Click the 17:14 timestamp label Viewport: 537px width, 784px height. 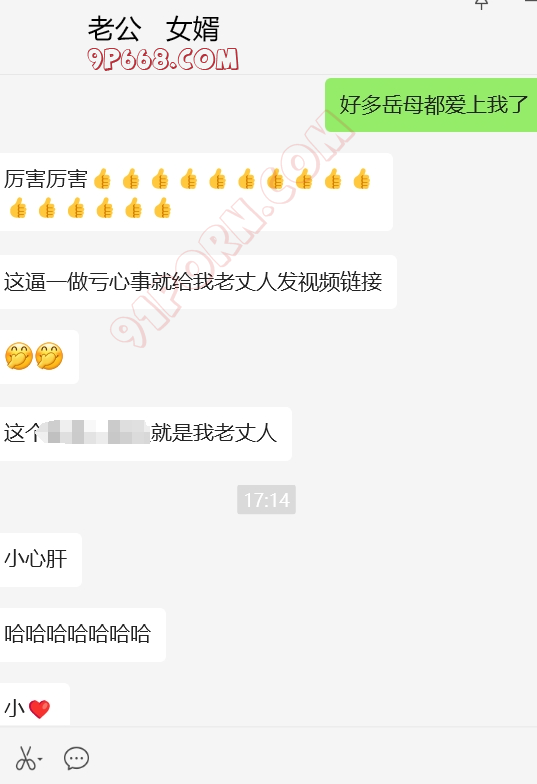(x=266, y=500)
